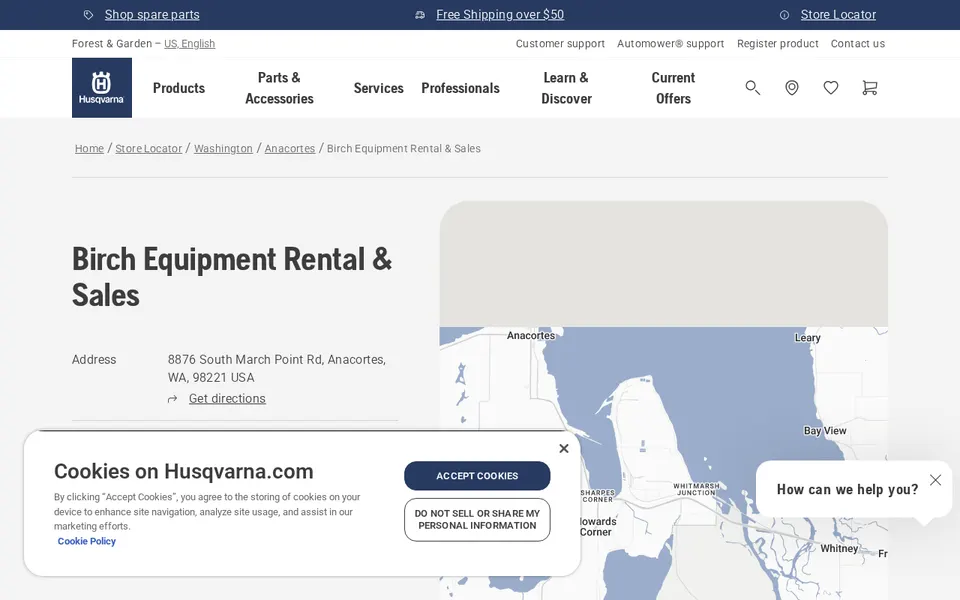Go to Washington breadcrumb
The width and height of the screenshot is (960, 600).
pyautogui.click(x=223, y=149)
